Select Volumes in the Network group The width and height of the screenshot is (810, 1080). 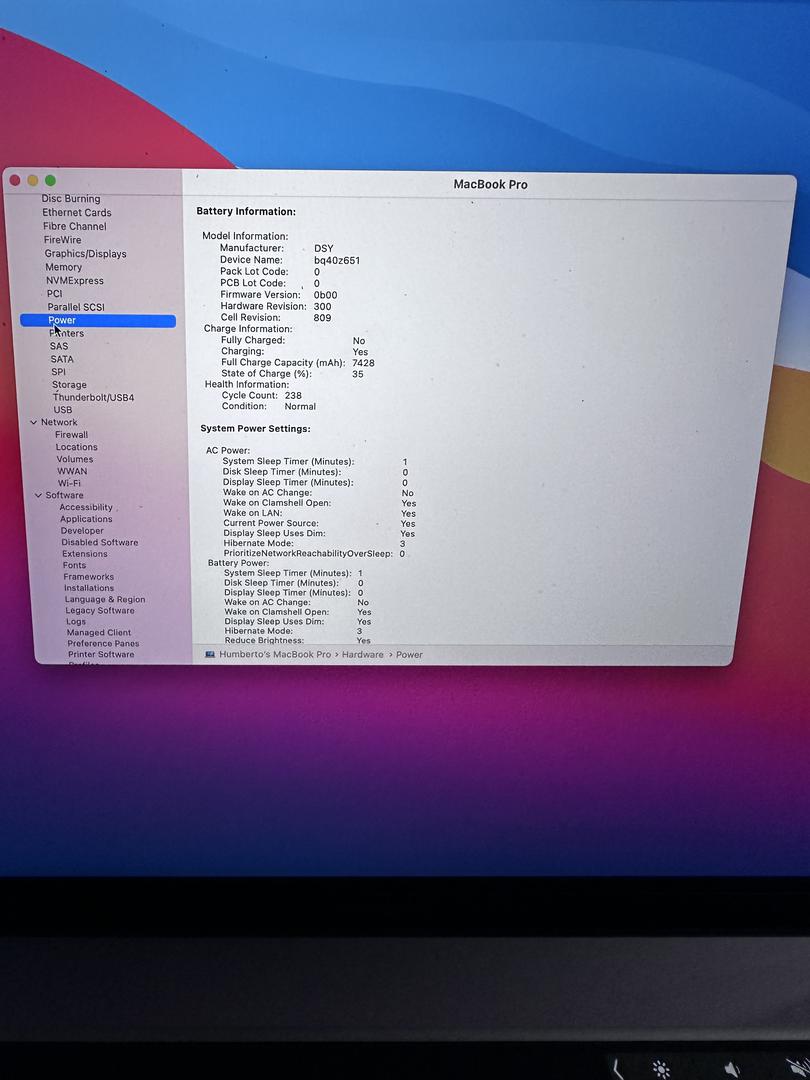[74, 459]
